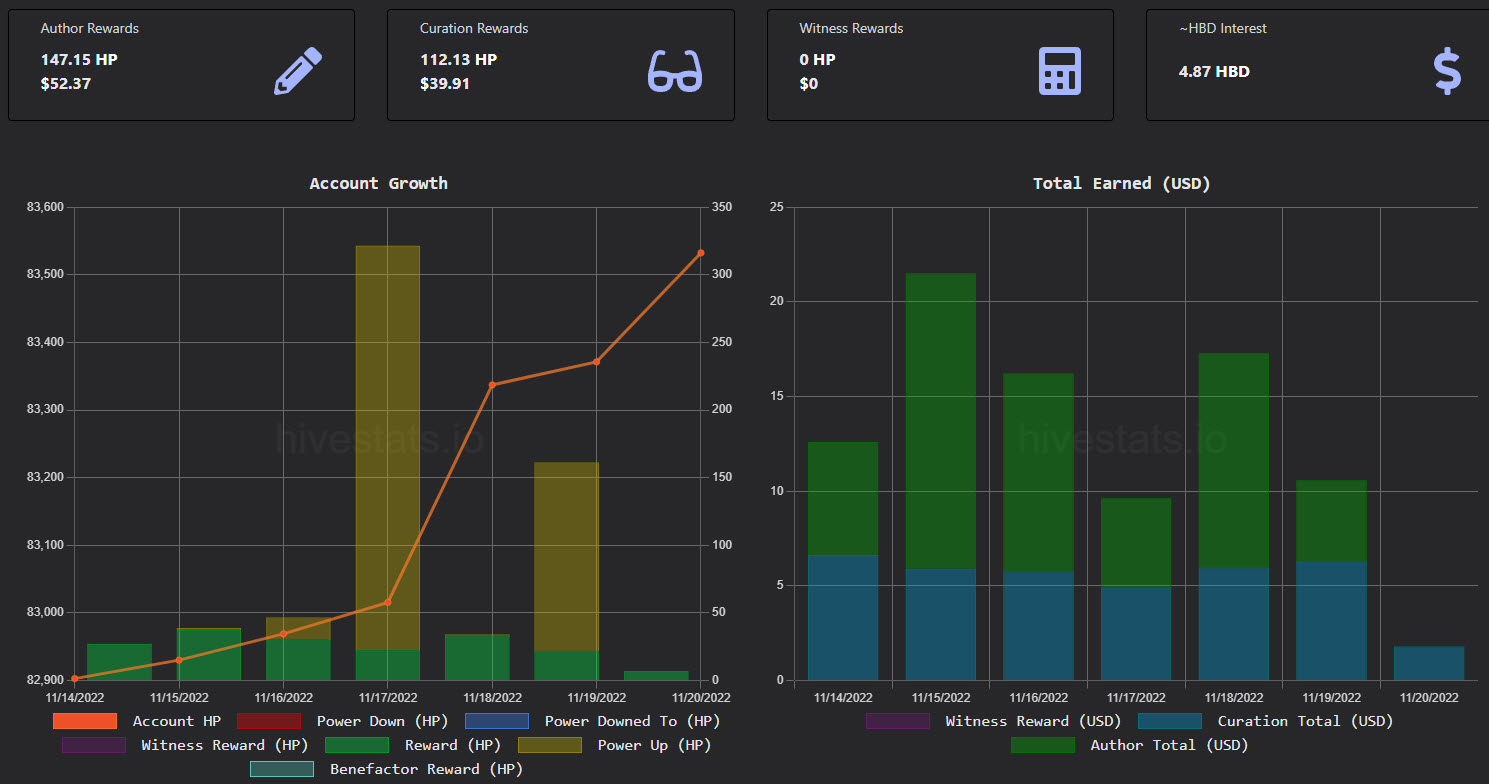Click the 11/19/2022 Curation Total bar segment
This screenshot has height=784, width=1489.
[1331, 621]
